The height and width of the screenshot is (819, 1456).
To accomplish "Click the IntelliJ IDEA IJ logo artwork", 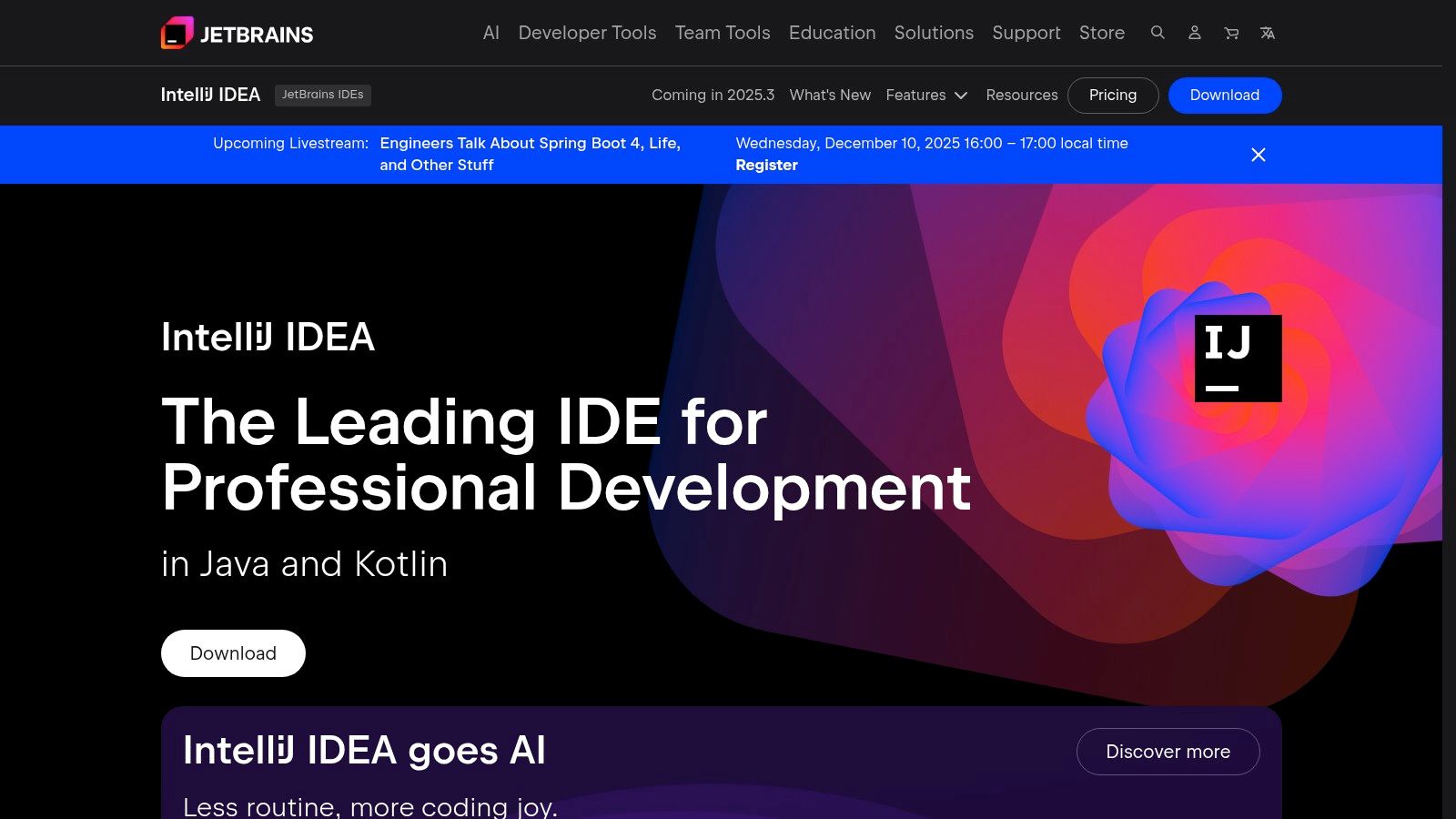I will click(1238, 357).
